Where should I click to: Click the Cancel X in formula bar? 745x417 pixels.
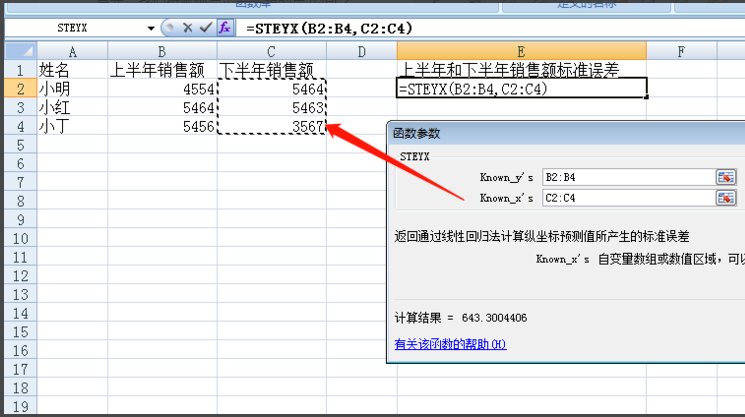pyautogui.click(x=187, y=28)
